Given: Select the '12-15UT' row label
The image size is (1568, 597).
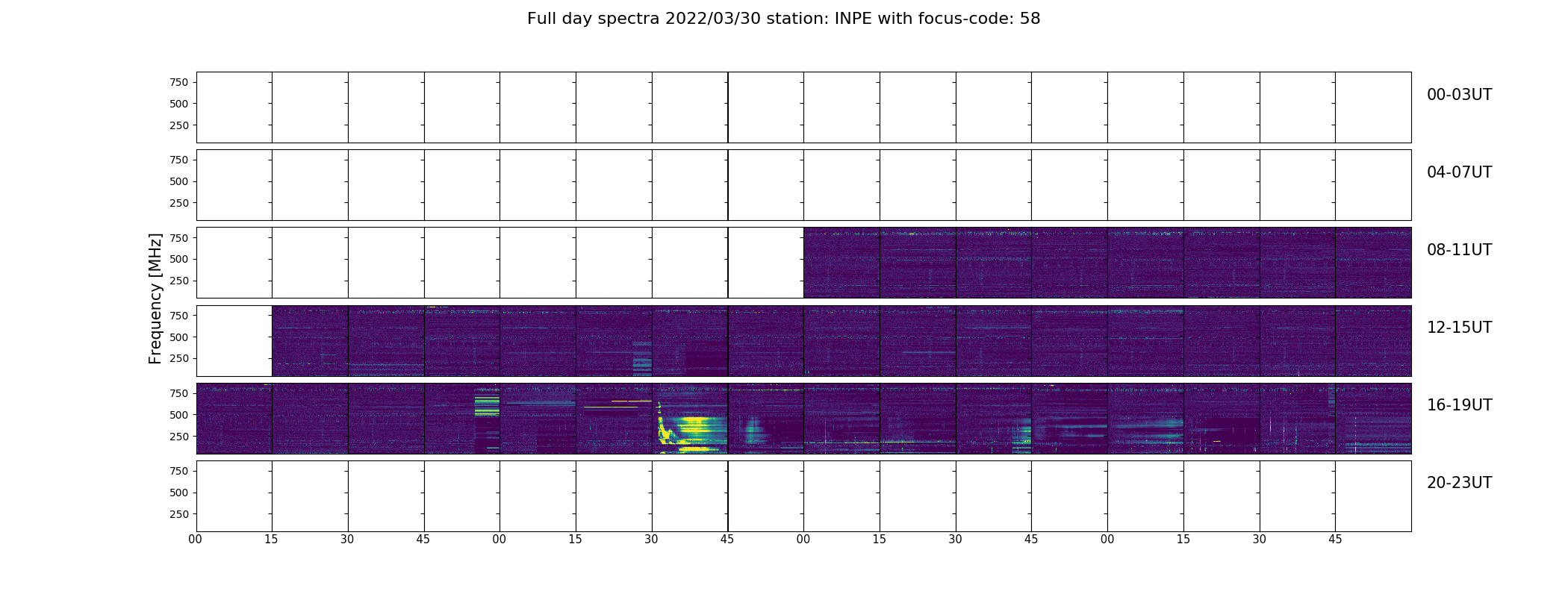Looking at the screenshot, I should pyautogui.click(x=1459, y=328).
